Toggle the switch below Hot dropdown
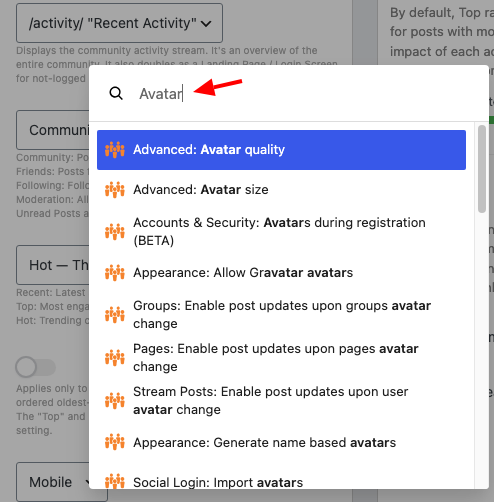The image size is (494, 502). pyautogui.click(x=35, y=367)
